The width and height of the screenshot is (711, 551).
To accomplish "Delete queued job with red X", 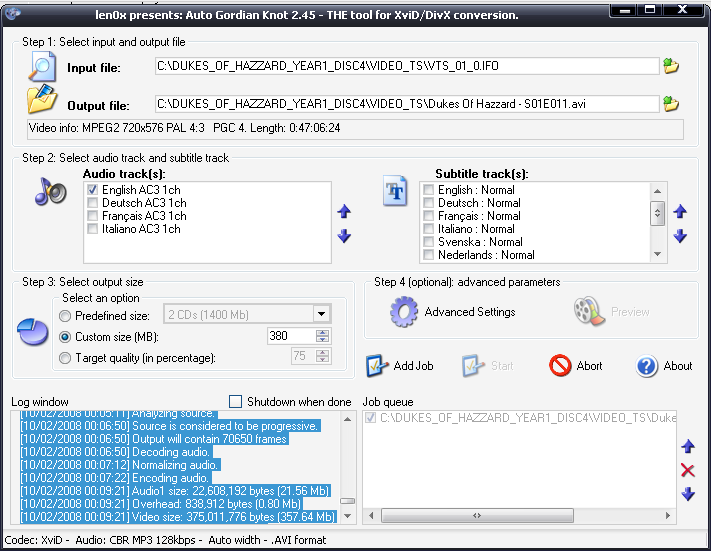I will point(688,470).
